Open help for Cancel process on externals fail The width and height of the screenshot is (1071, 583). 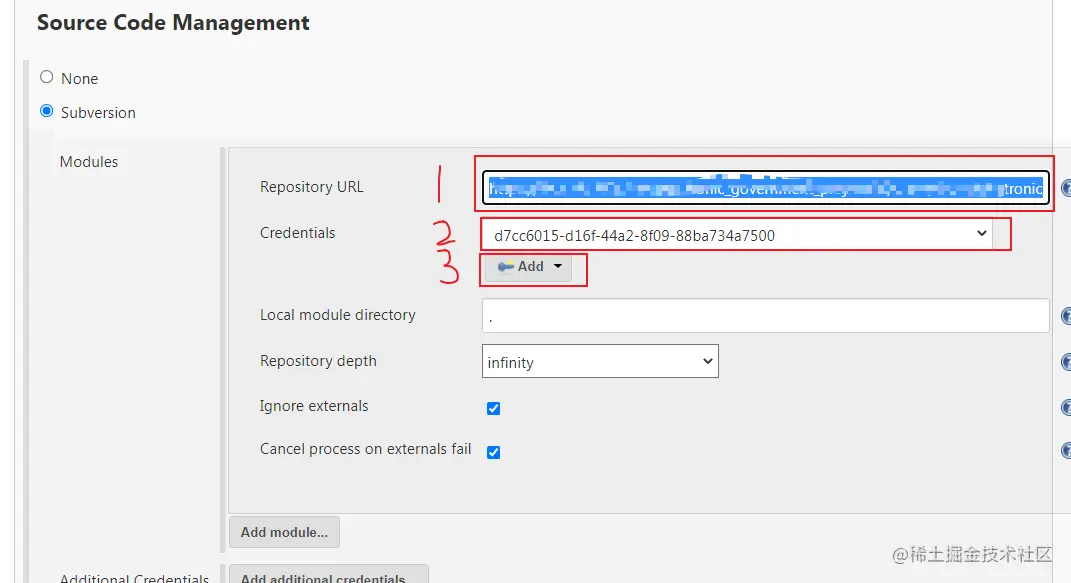[1066, 451]
